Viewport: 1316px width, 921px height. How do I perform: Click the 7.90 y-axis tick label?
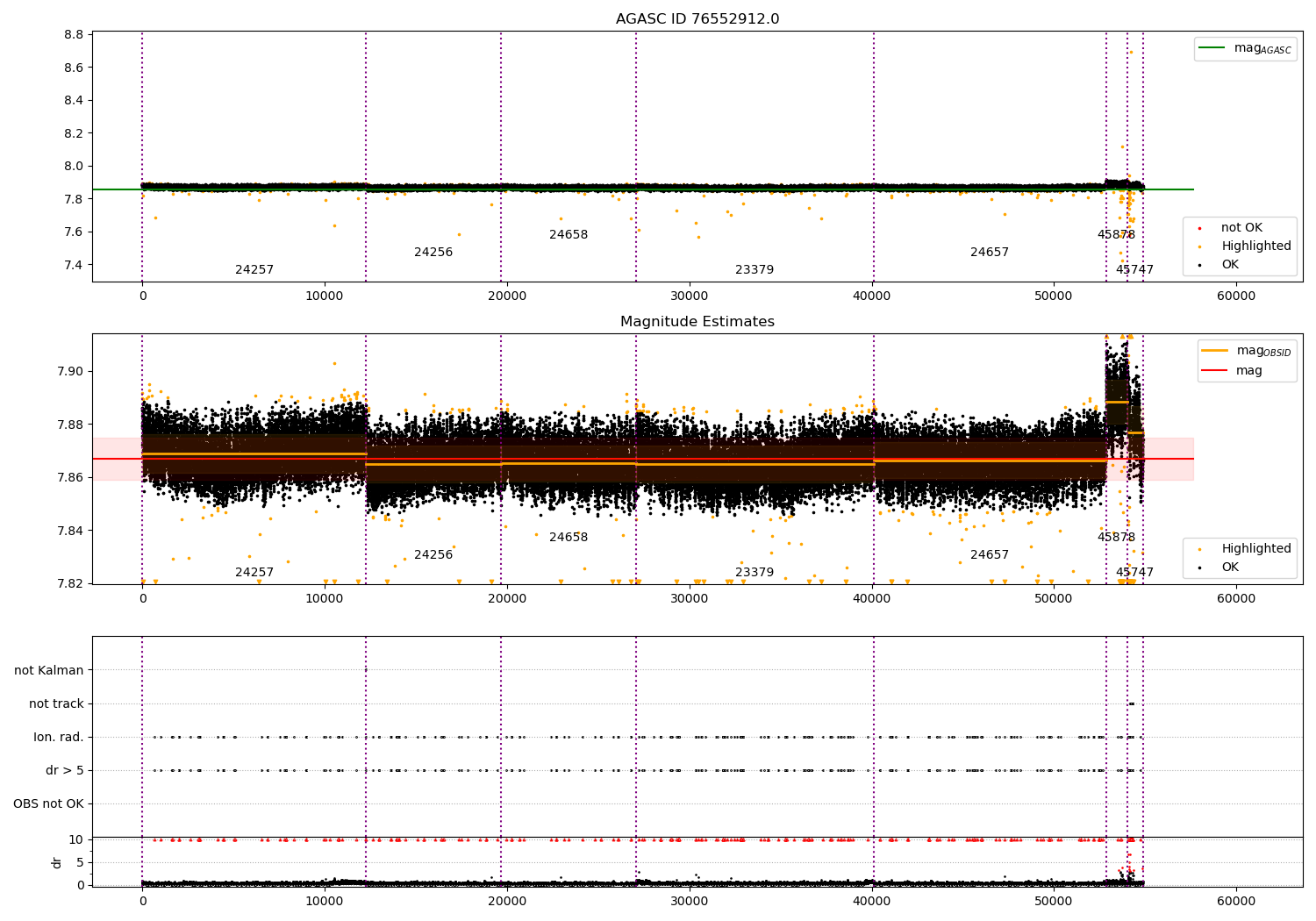tap(70, 372)
